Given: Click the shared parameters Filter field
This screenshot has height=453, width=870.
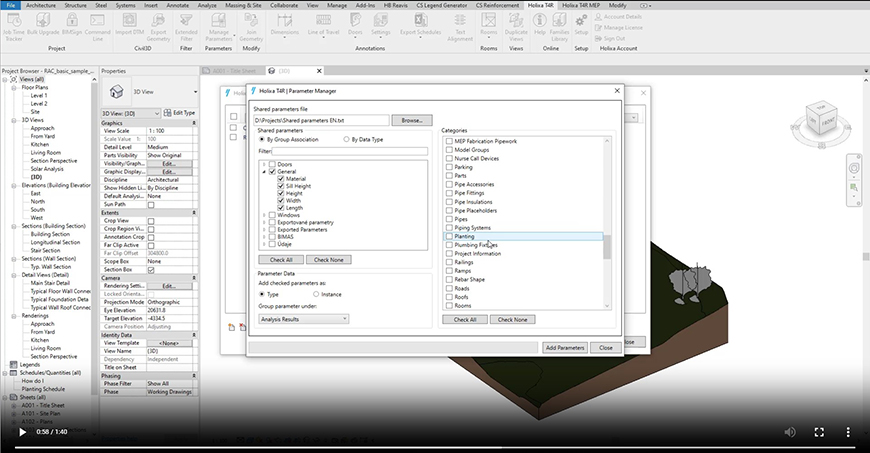Looking at the screenshot, I should pos(350,151).
